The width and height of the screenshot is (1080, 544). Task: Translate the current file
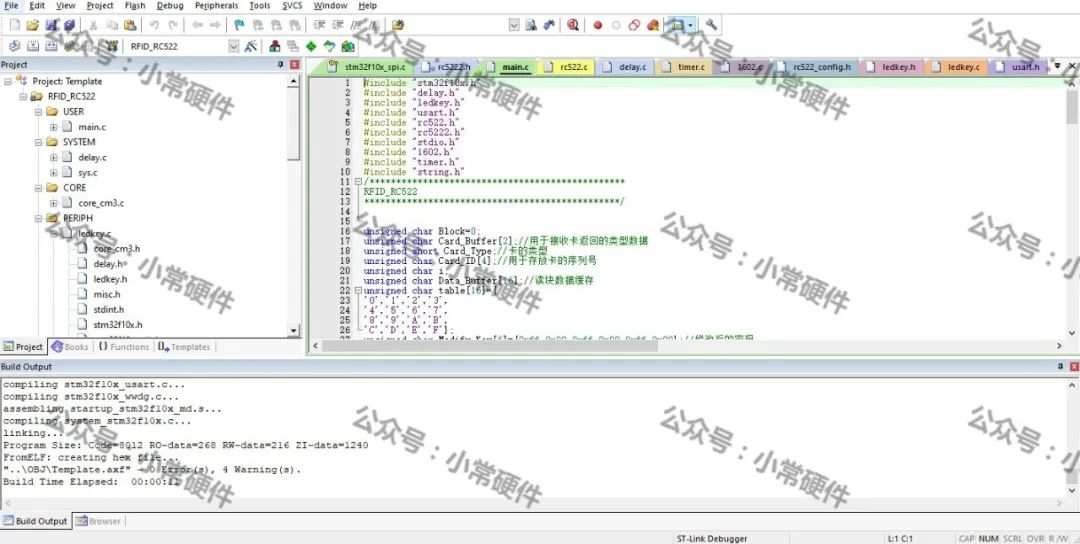click(x=14, y=46)
